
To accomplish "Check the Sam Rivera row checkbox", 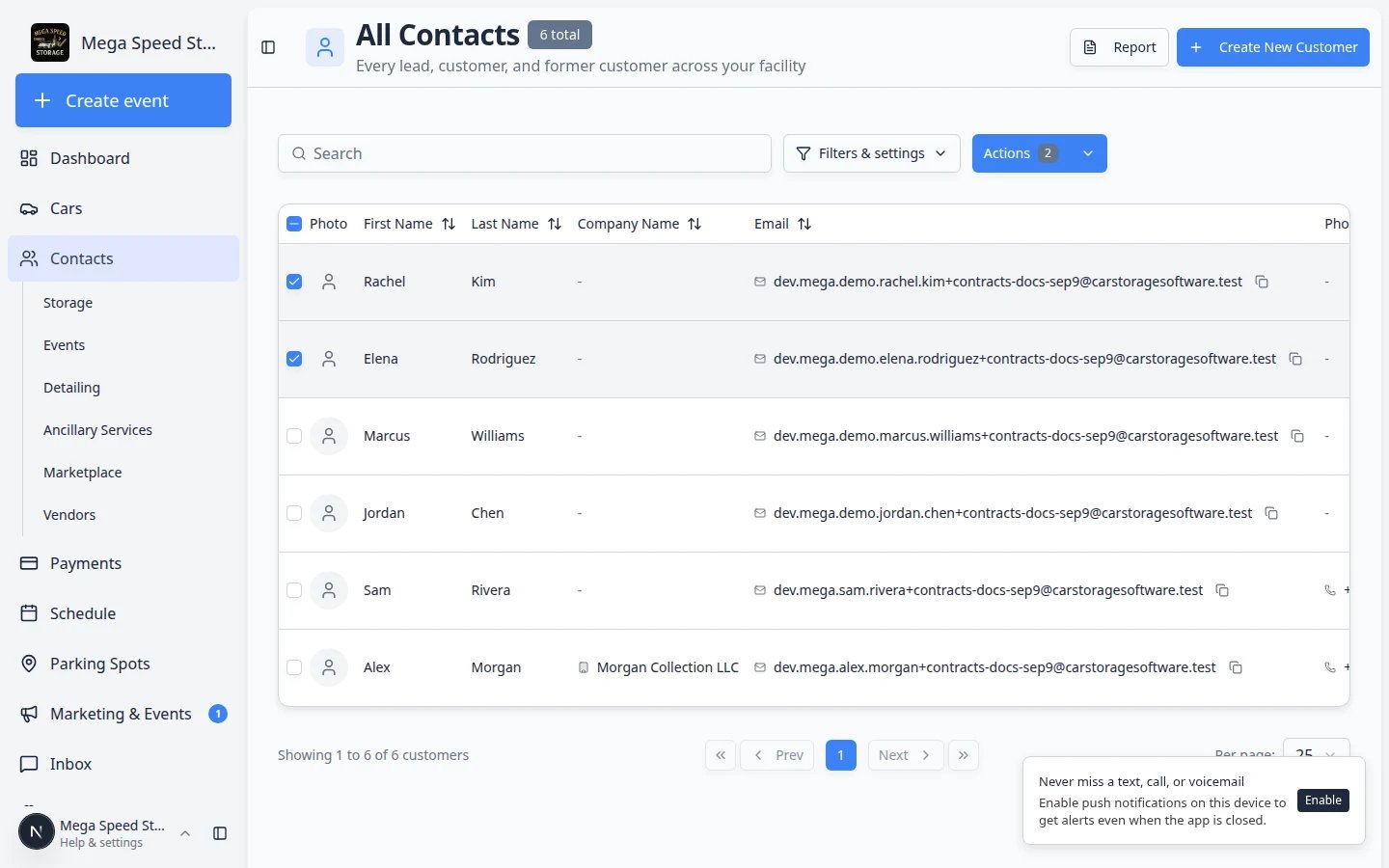I will 294,590.
